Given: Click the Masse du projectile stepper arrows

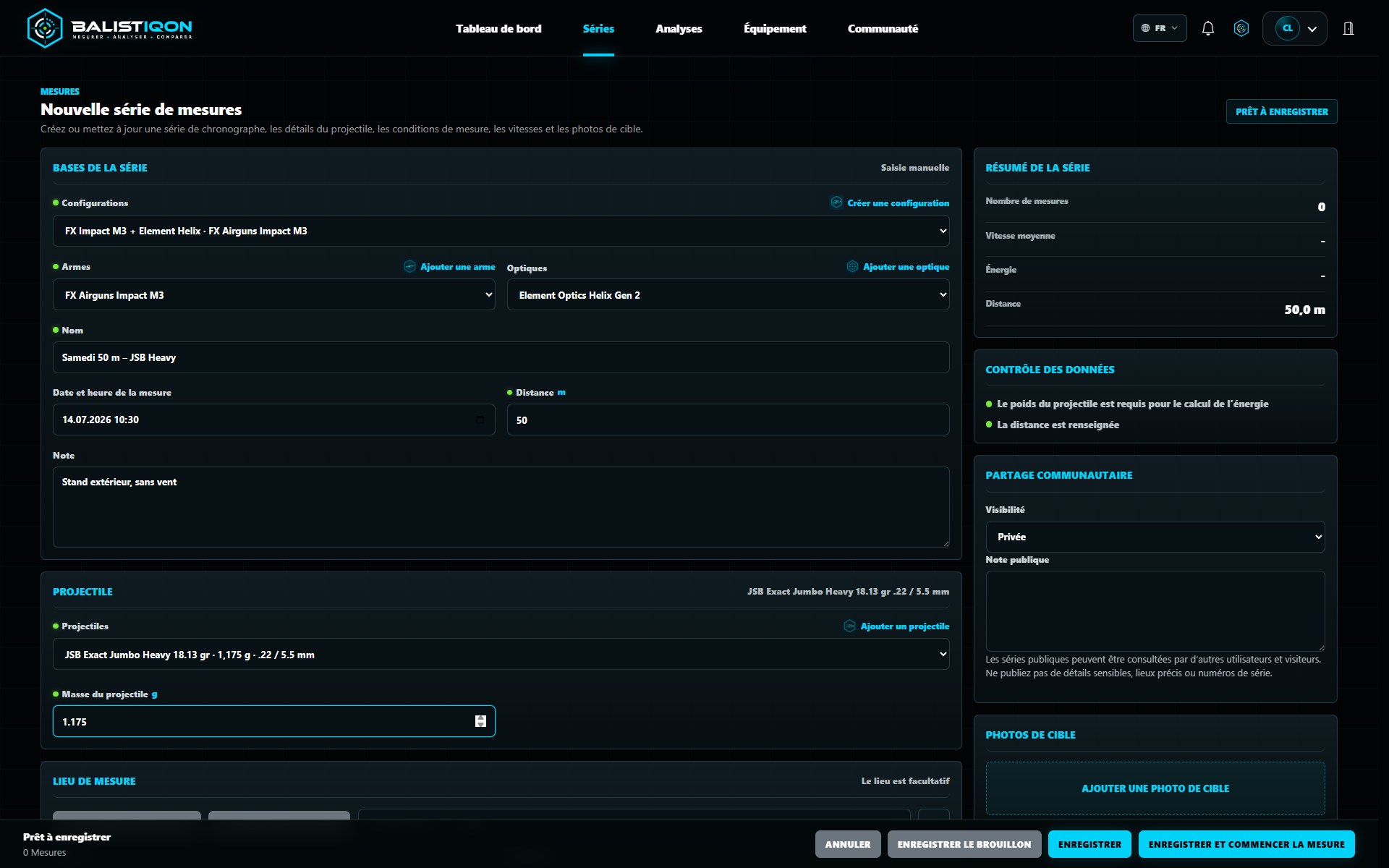Looking at the screenshot, I should tap(480, 721).
